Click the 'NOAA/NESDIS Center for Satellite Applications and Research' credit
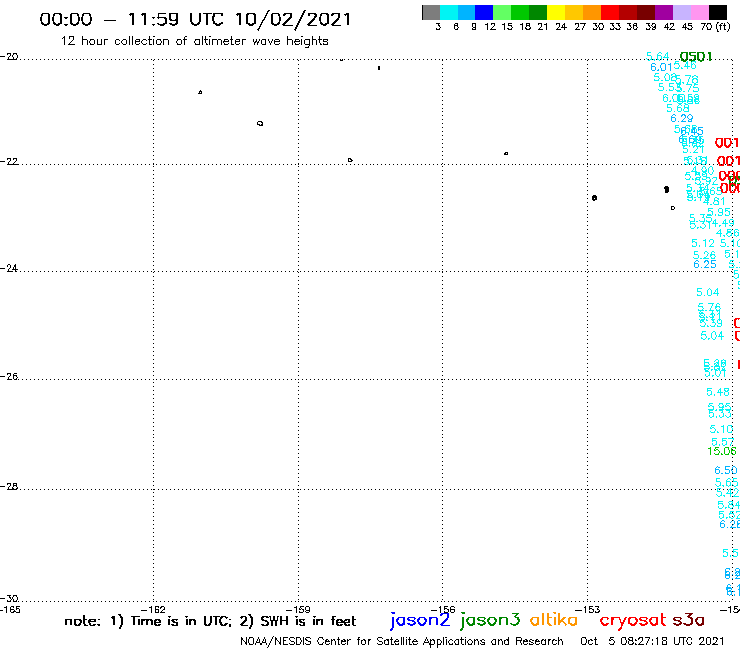Screen dimensions: 740x650 402,642
